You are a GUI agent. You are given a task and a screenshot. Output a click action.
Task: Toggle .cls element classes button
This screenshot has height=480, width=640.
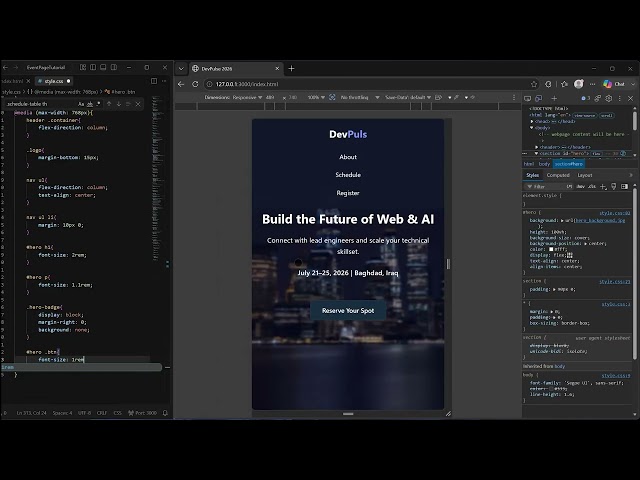click(592, 187)
